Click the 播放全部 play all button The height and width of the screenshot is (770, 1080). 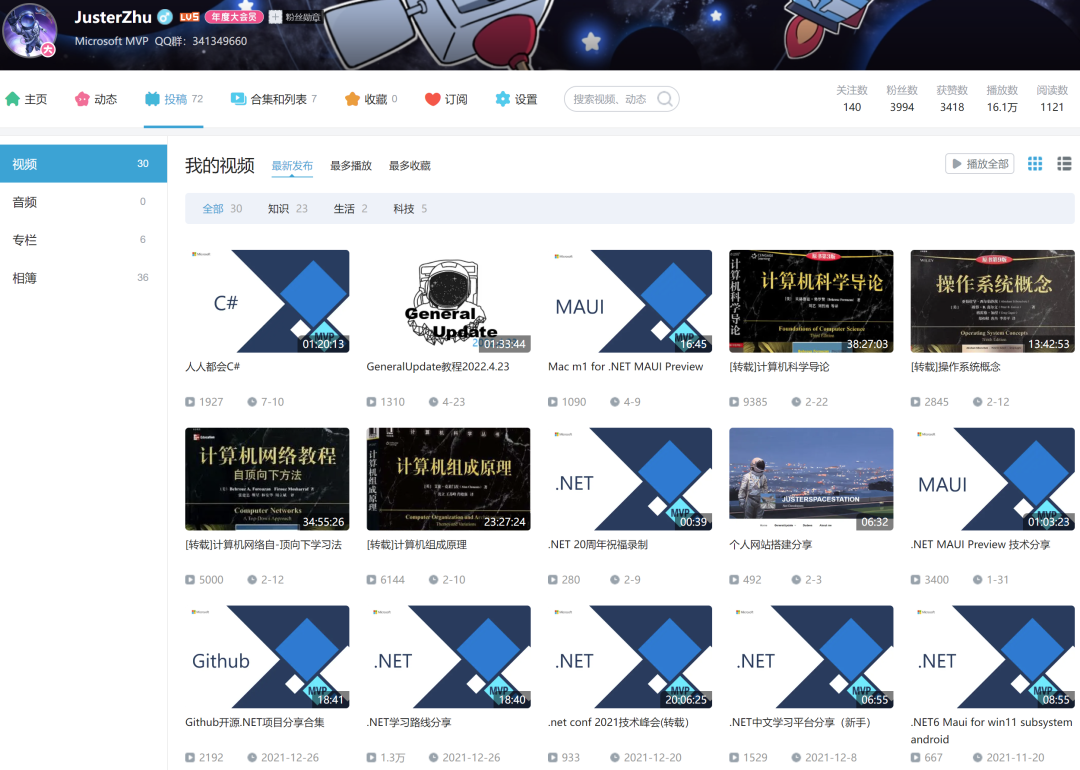coord(979,164)
